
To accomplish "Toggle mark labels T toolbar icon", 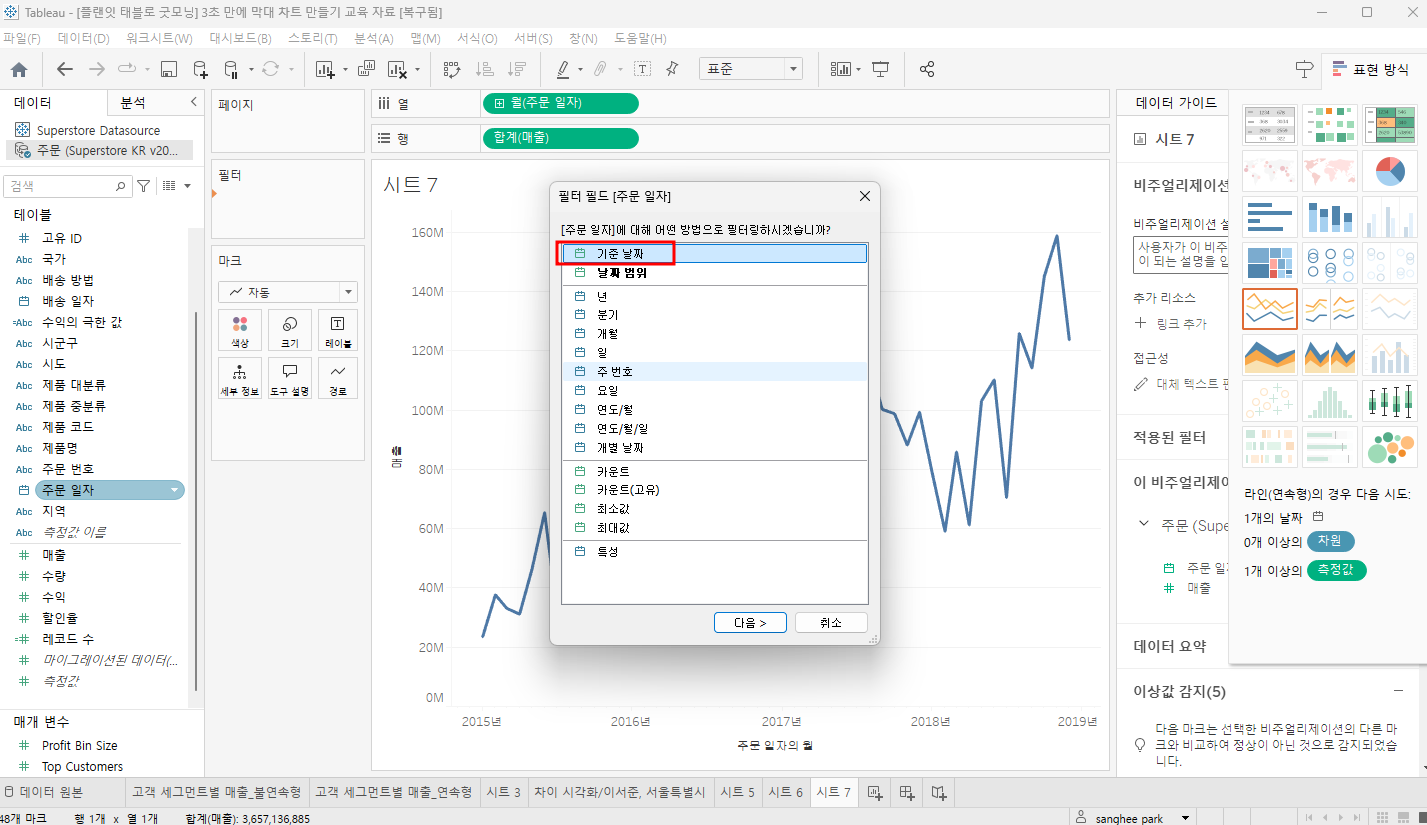I will pos(642,69).
